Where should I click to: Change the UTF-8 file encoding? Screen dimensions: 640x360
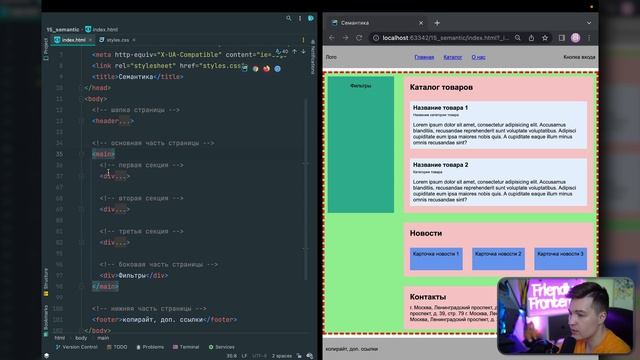[259, 356]
